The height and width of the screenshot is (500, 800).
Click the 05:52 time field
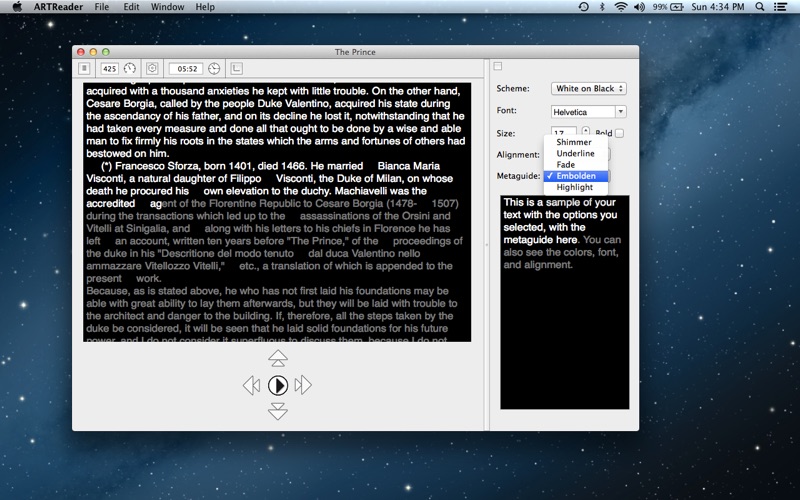(x=186, y=68)
